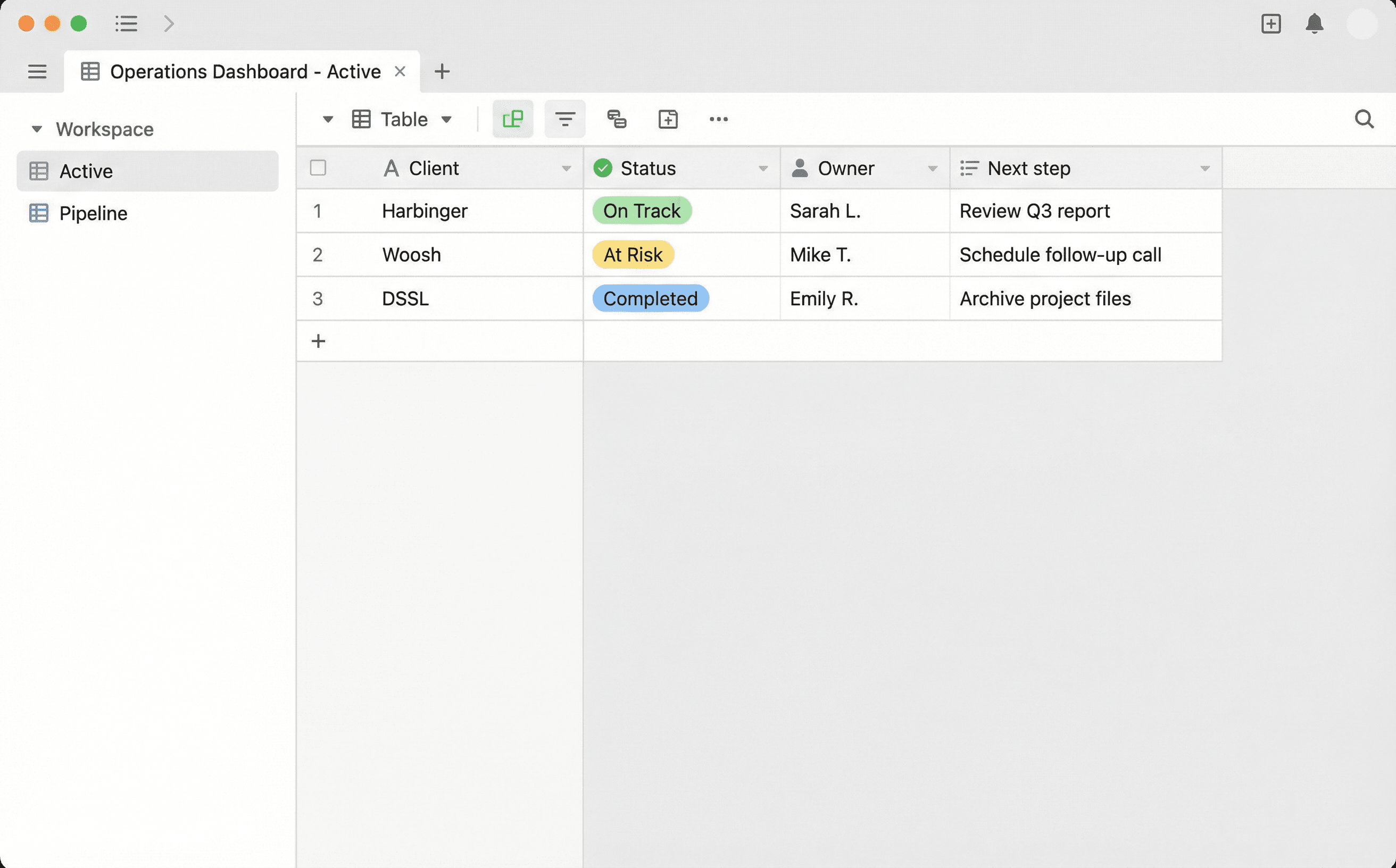Open the search icon on the right
This screenshot has height=868, width=1396.
[1365, 119]
